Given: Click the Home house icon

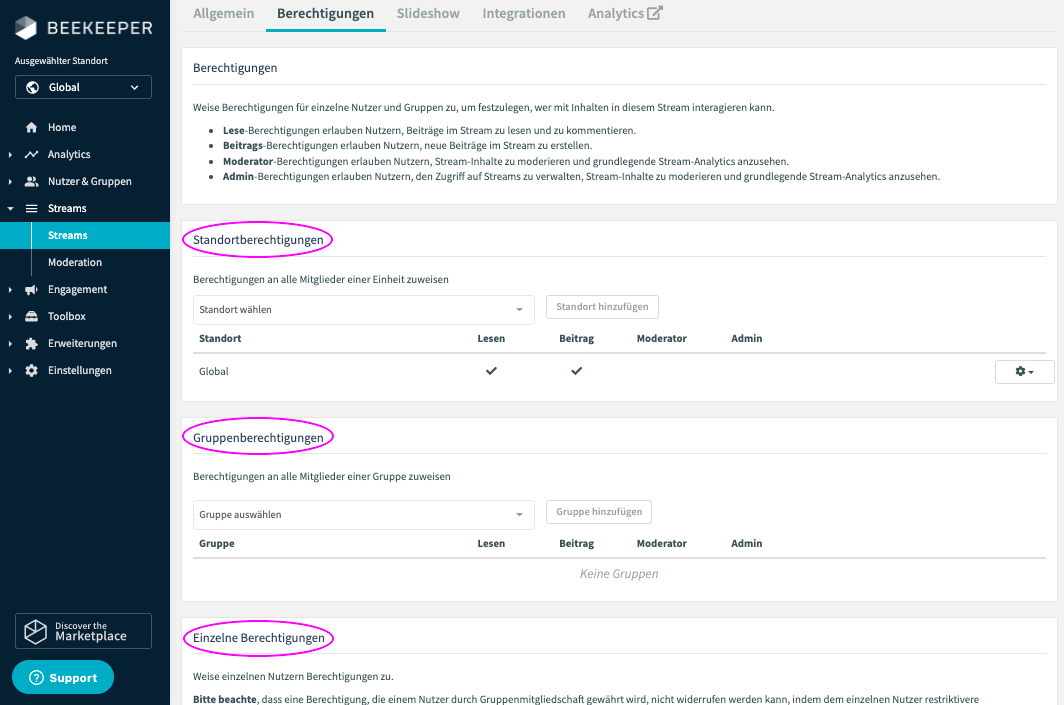Looking at the screenshot, I should pos(32,128).
